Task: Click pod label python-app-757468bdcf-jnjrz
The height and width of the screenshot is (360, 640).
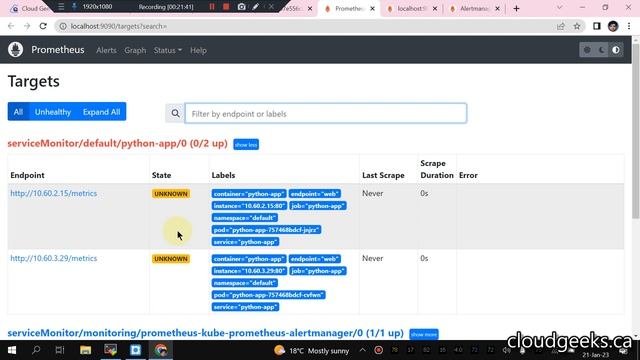Action: click(266, 230)
